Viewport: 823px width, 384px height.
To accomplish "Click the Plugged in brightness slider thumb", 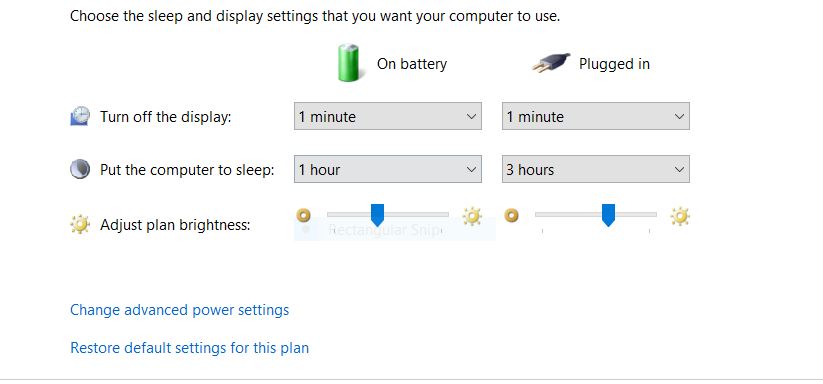I will pos(608,215).
